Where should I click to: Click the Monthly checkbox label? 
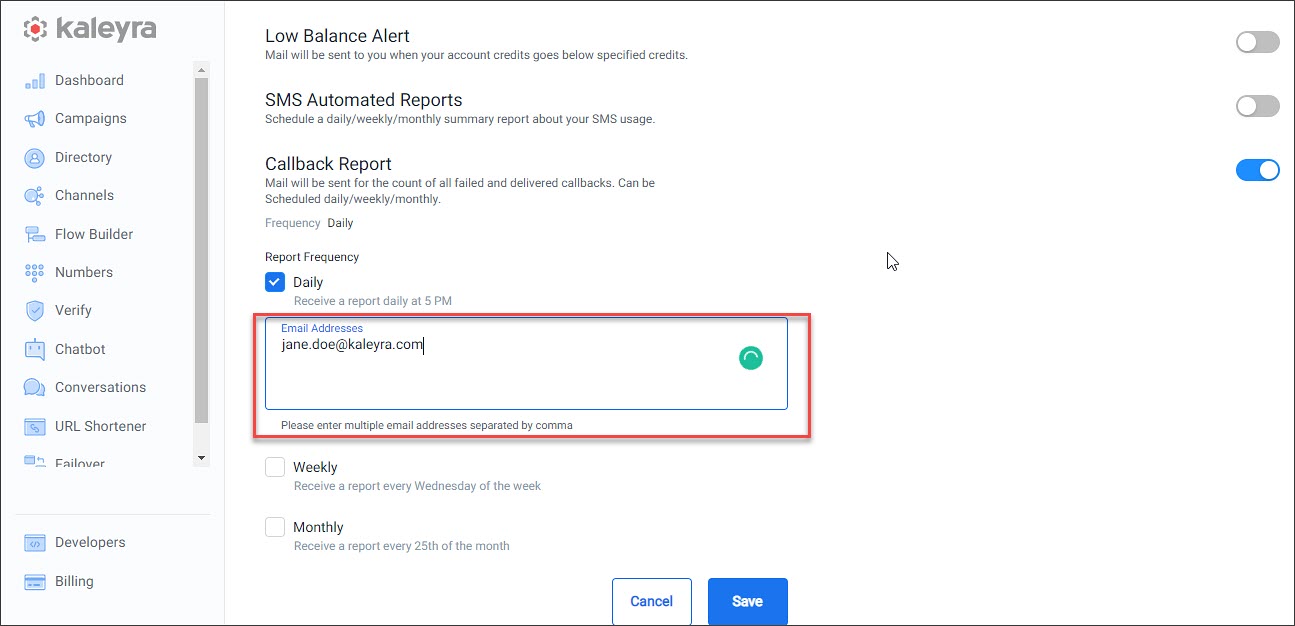pyautogui.click(x=318, y=527)
